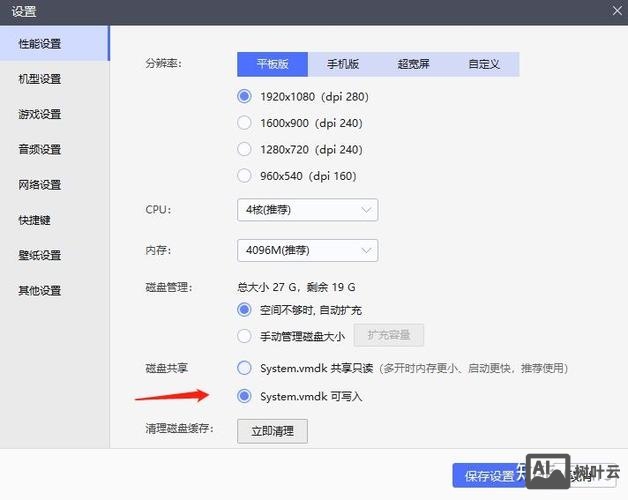Select the 960x540 (dpi 160) radio button
This screenshot has height=500, width=628.
coord(244,175)
